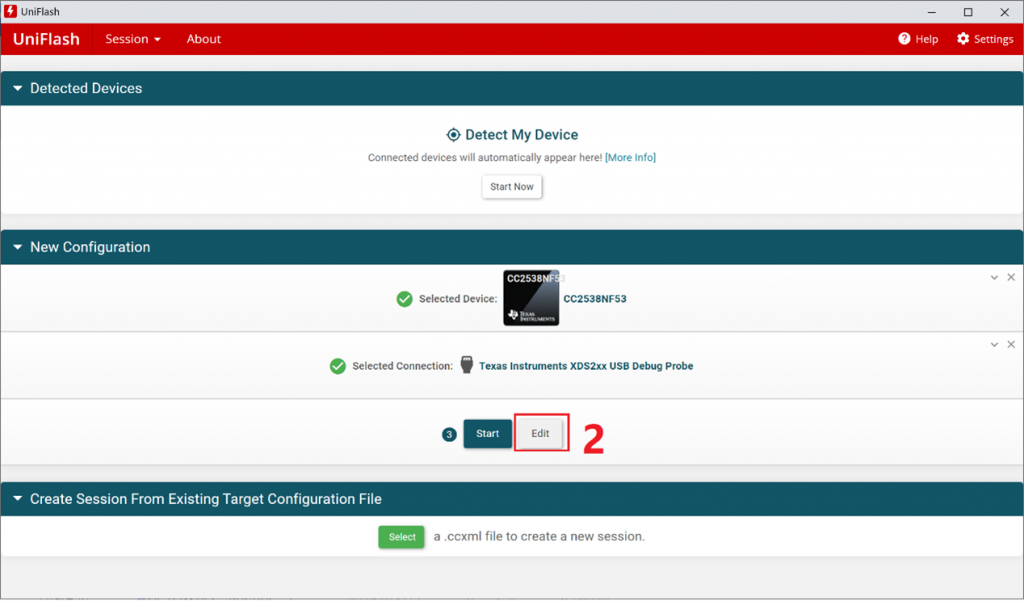This screenshot has width=1024, height=601.
Task: Click the Selected Connection label text
Action: pos(402,366)
